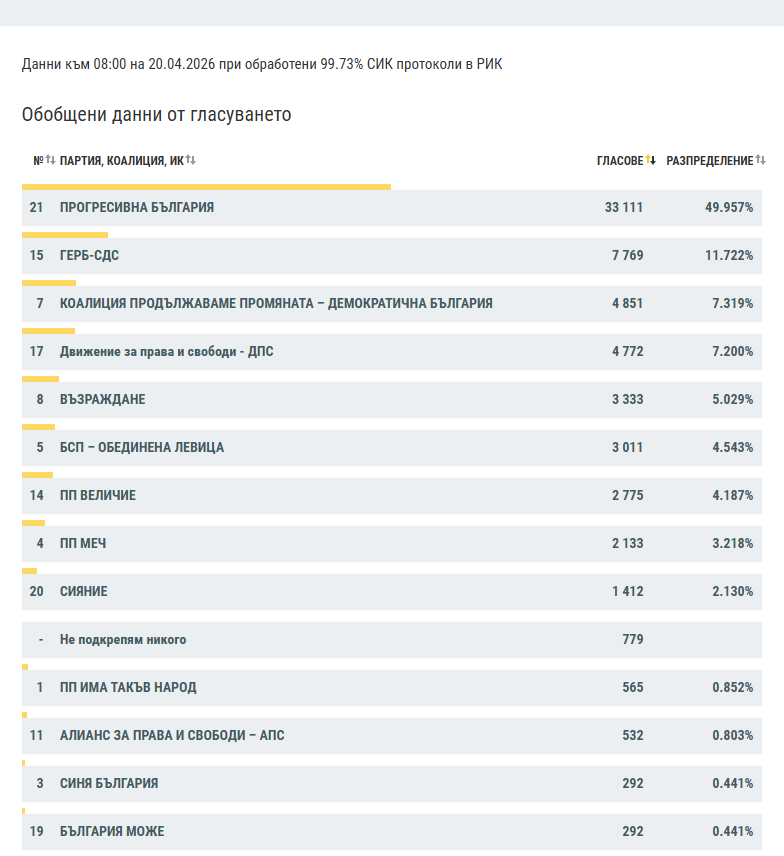
Task: Click the 49.957% distribution value
Action: click(x=729, y=208)
